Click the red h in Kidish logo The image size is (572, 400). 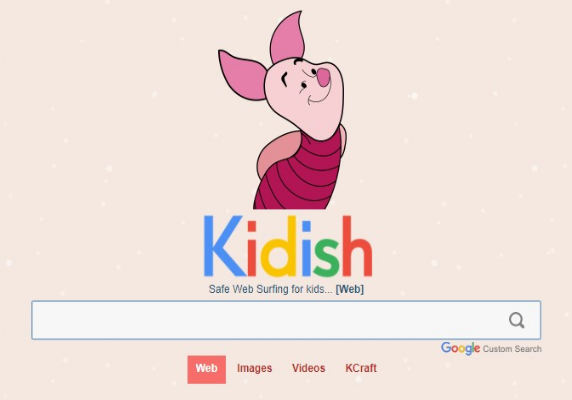pos(358,246)
